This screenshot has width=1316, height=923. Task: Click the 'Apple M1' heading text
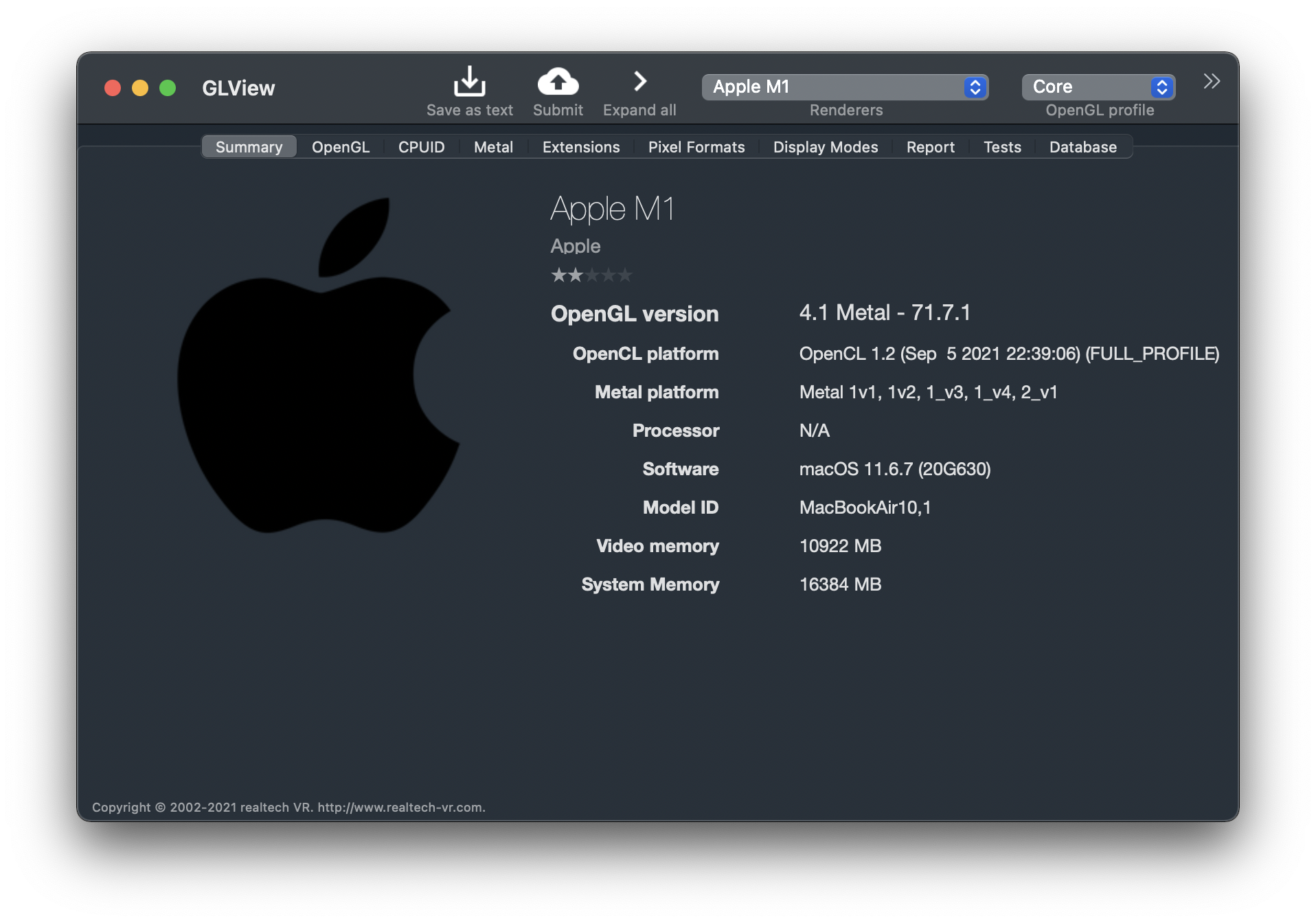point(612,209)
